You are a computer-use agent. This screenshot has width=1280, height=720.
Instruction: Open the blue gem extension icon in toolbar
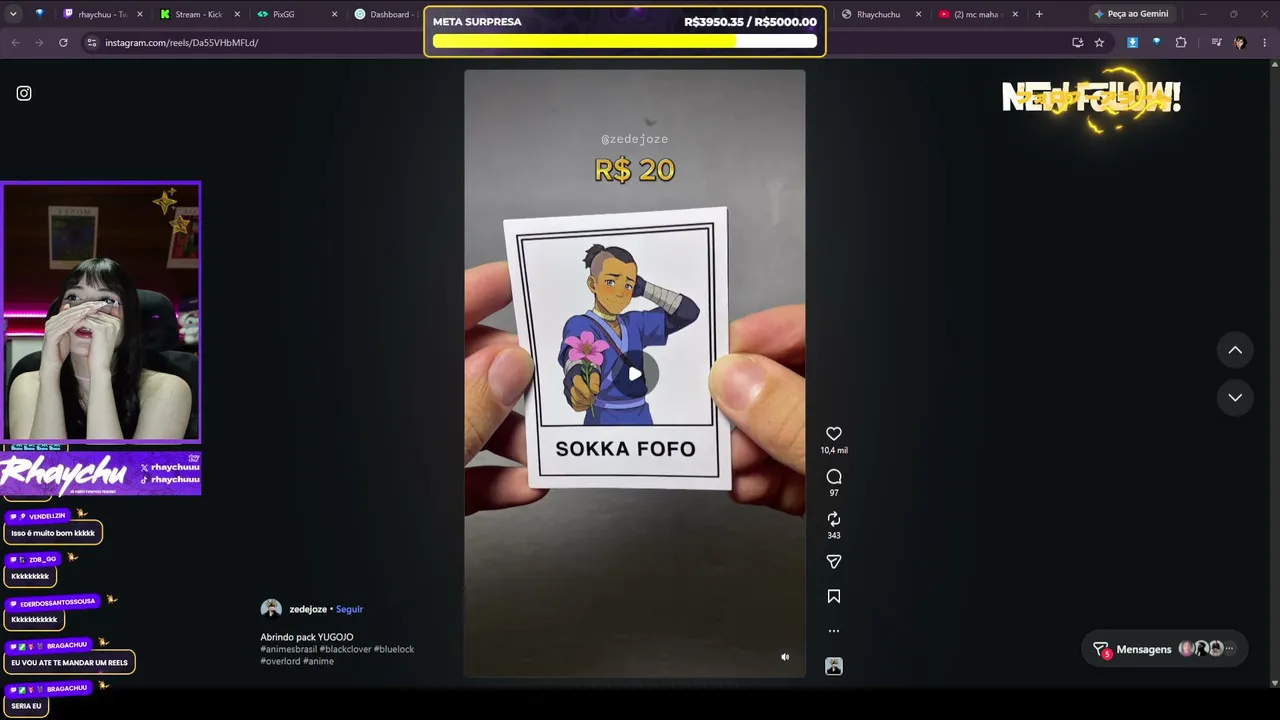point(1156,42)
